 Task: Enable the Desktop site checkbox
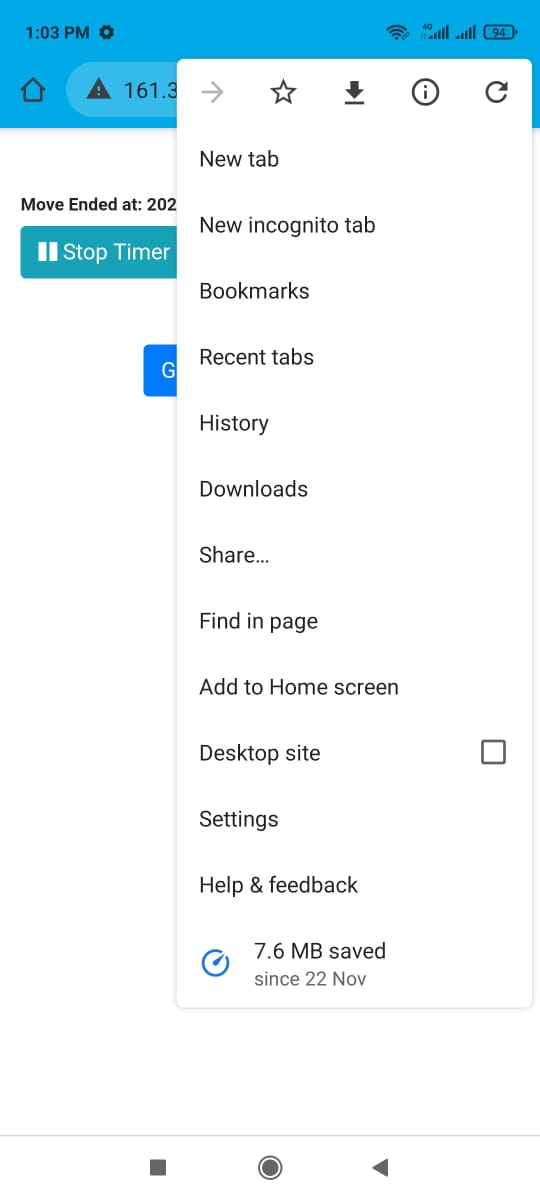493,752
